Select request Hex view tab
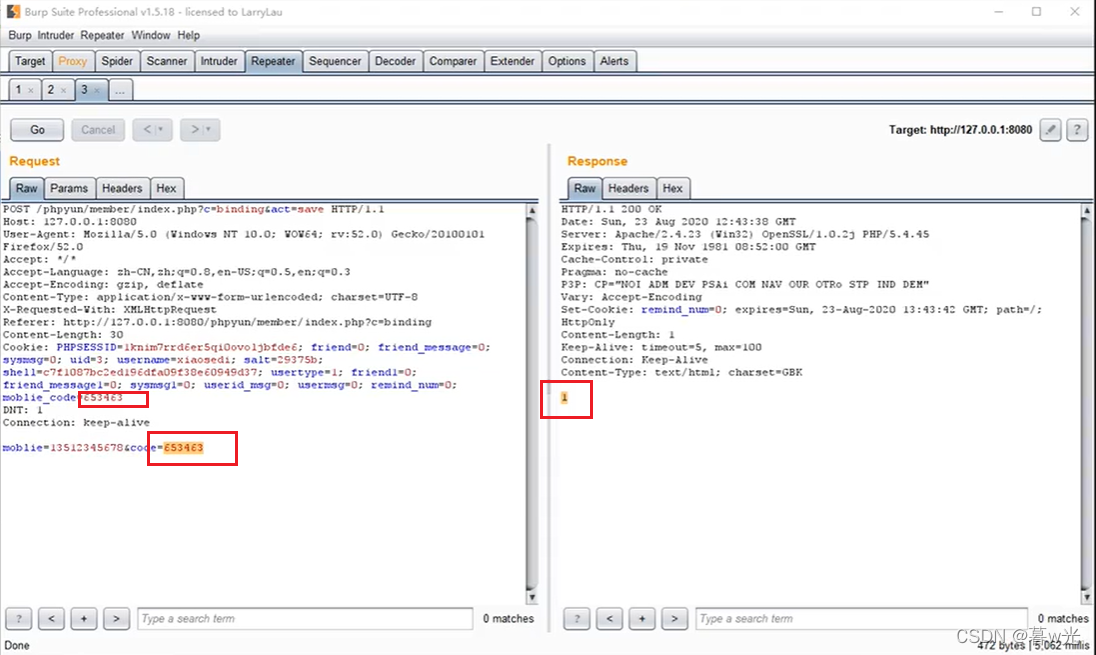The height and width of the screenshot is (655, 1096). coord(166,188)
